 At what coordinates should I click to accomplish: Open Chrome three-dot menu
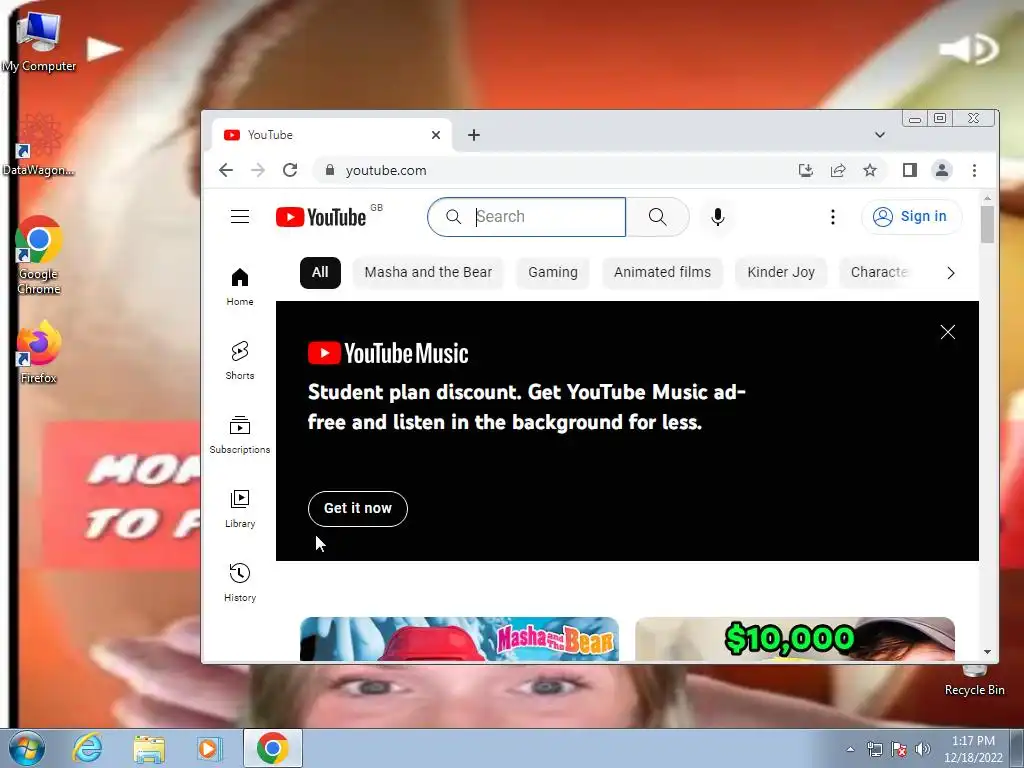[x=974, y=170]
